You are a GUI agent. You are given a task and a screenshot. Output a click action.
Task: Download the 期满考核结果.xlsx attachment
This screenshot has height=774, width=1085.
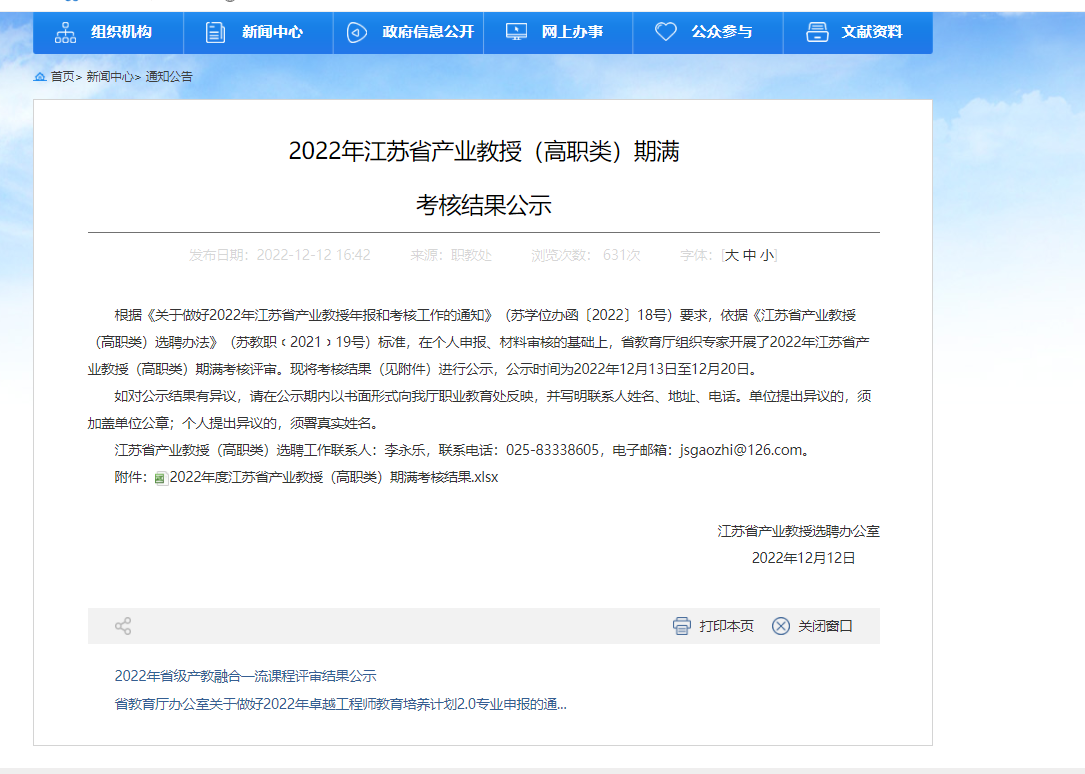[333, 477]
